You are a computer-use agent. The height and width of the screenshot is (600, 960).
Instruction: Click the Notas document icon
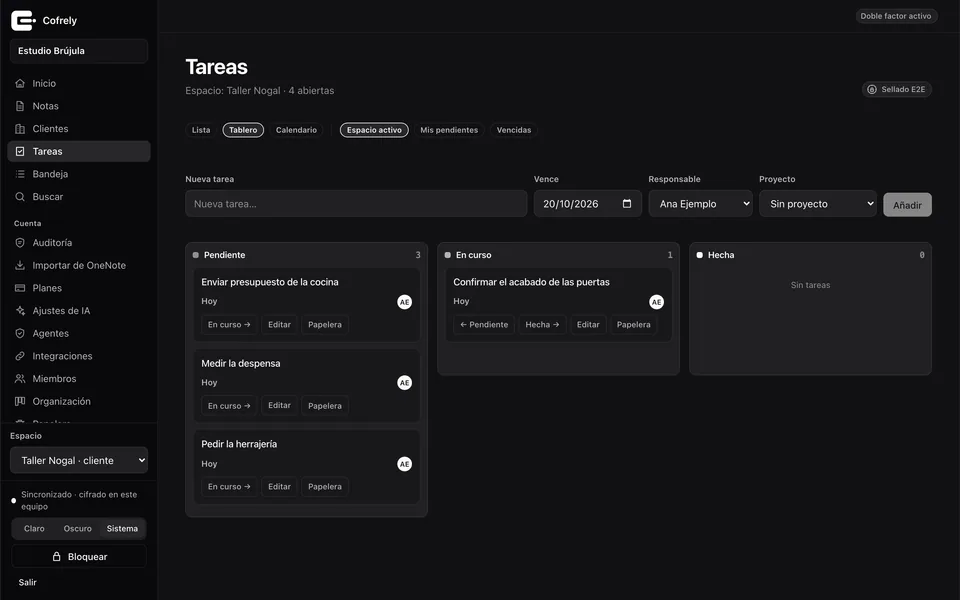coord(20,106)
